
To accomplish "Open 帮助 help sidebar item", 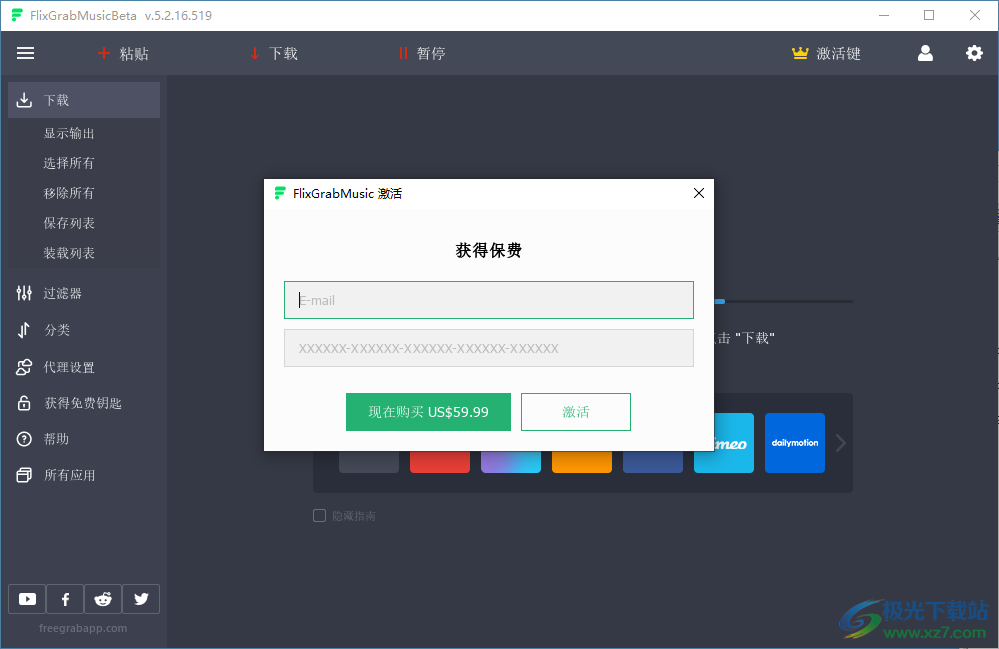I will tap(43, 439).
